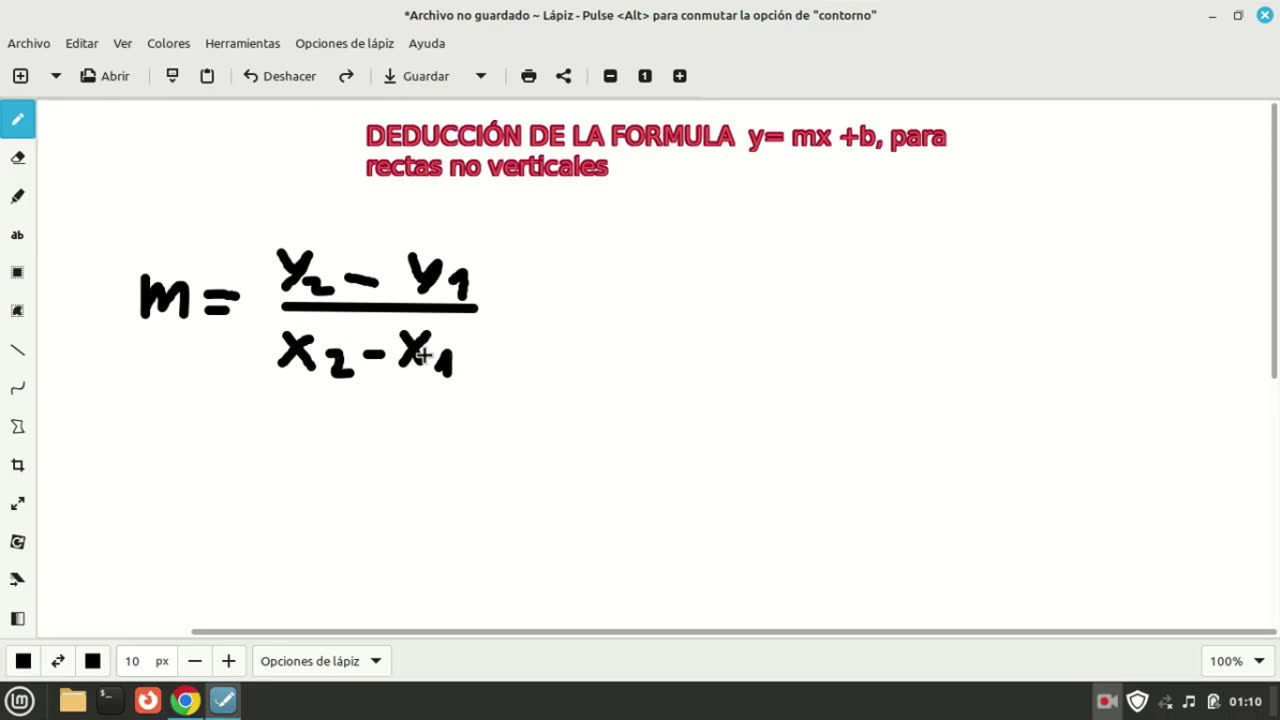Zoom in with the plus toolbar icon
Viewport: 1280px width, 720px height.
pyautogui.click(x=680, y=76)
